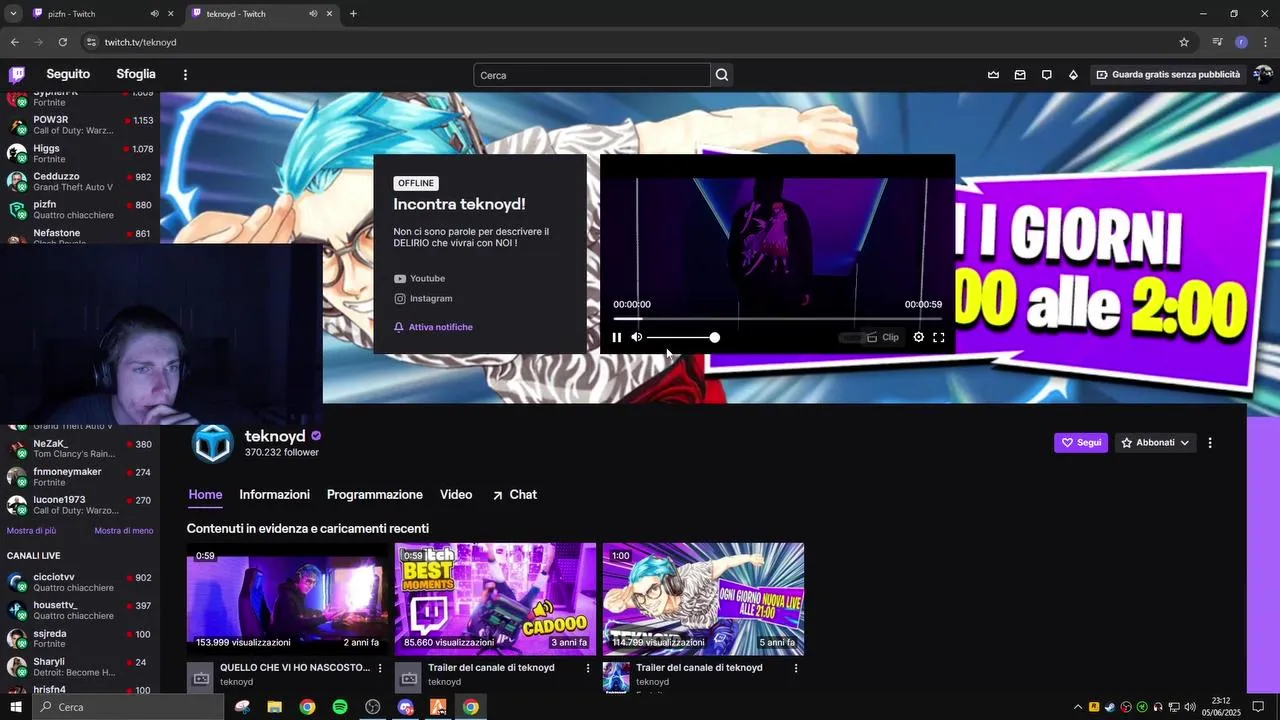Image resolution: width=1280 pixels, height=720 pixels.
Task: Enter fullscreen on the trailer player
Action: pos(939,338)
